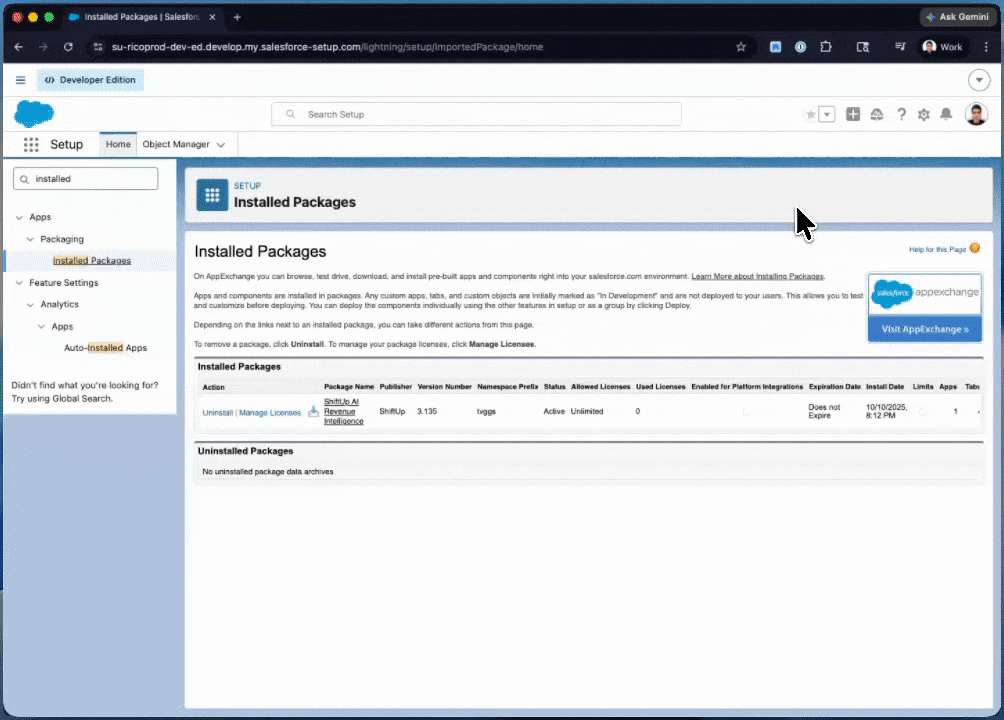Screen dimensions: 1004x720
Task: Bookmark this page with the browser star
Action: click(741, 47)
